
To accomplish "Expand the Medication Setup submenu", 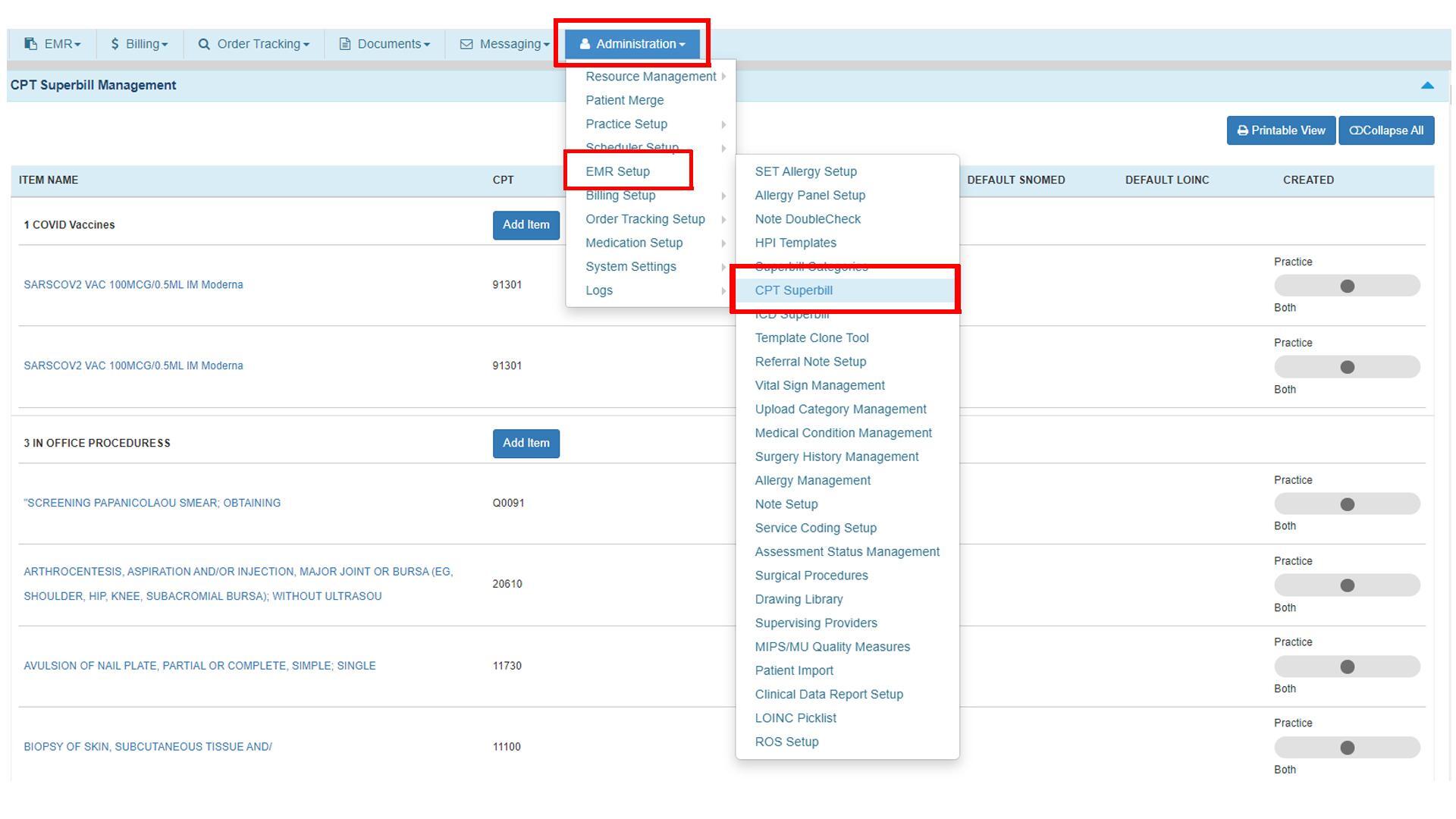I will pos(634,243).
